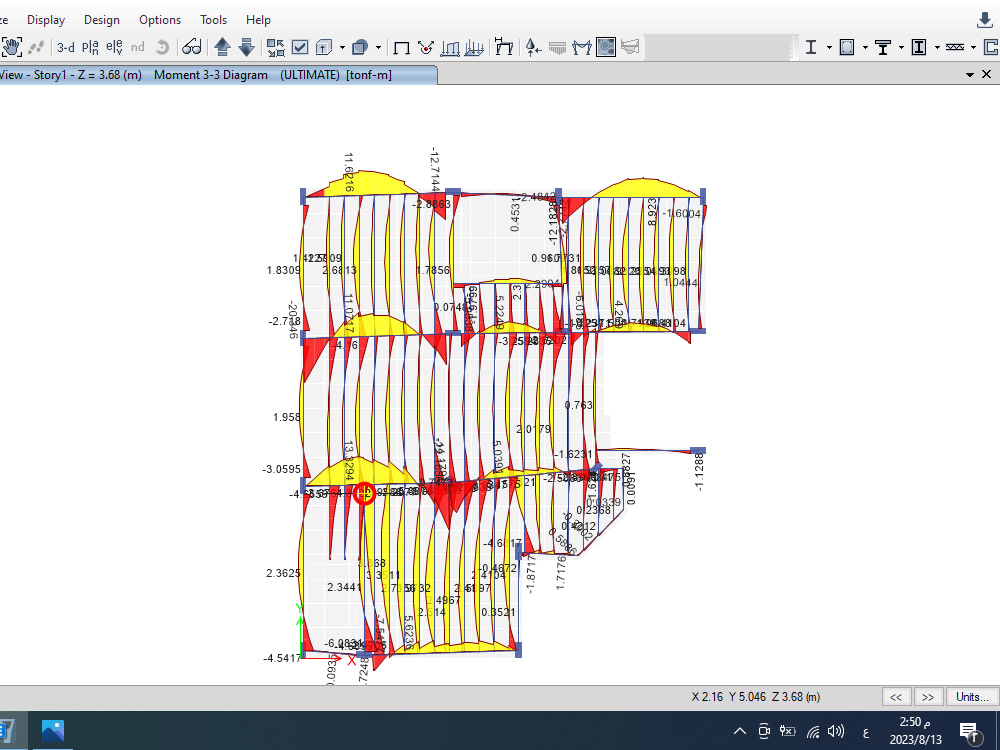Move down one story with the down arrow icon

(246, 46)
